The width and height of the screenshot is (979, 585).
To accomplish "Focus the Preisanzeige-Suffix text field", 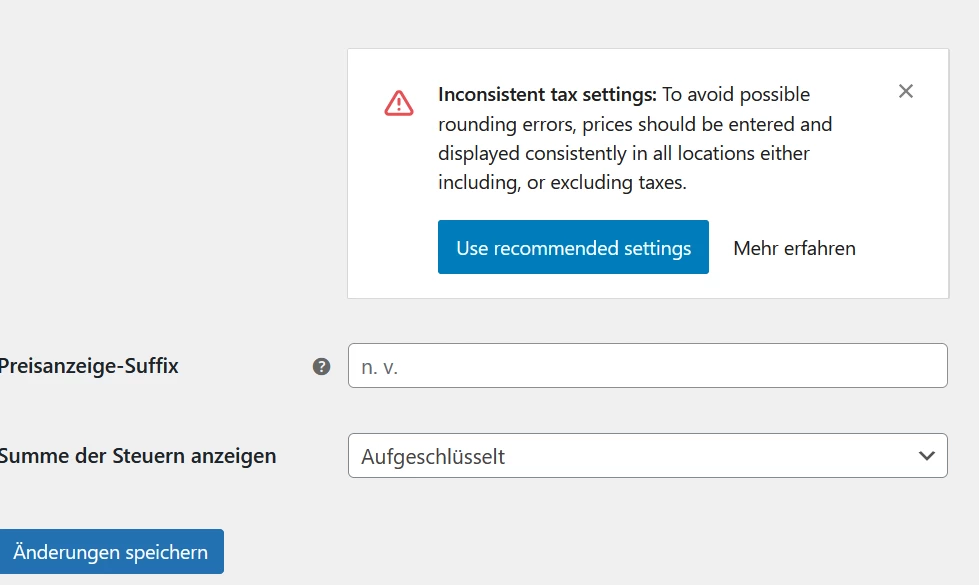I will [x=647, y=365].
